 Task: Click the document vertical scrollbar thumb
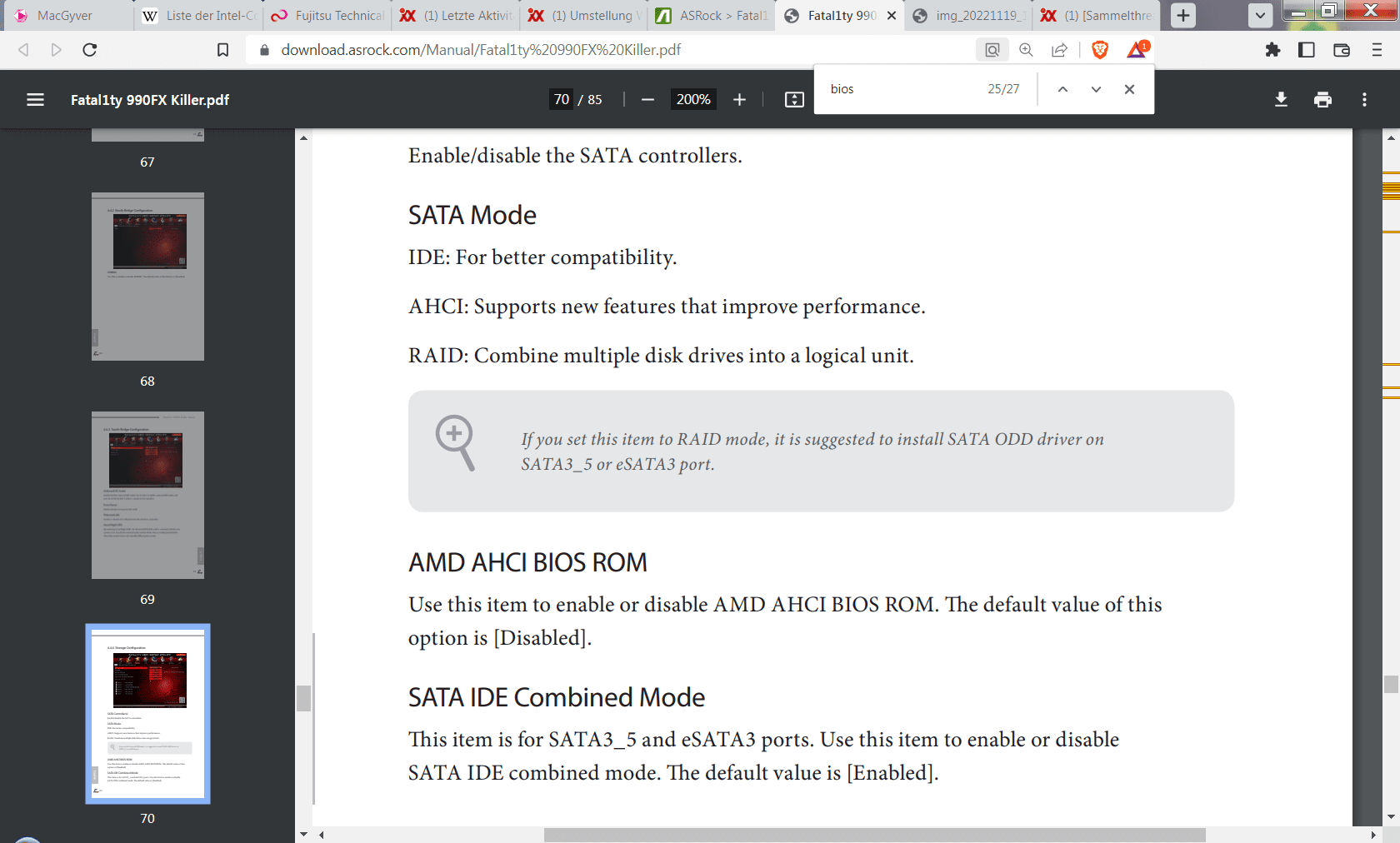click(1391, 685)
